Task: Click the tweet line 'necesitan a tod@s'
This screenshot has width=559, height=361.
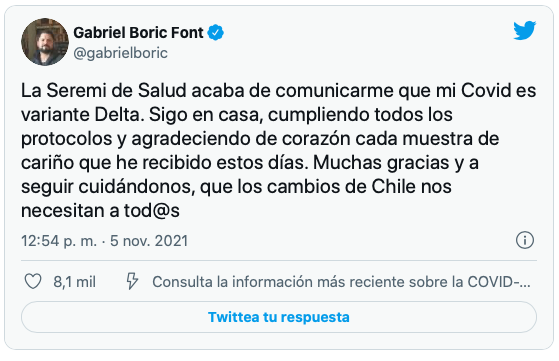Action: (x=100, y=211)
